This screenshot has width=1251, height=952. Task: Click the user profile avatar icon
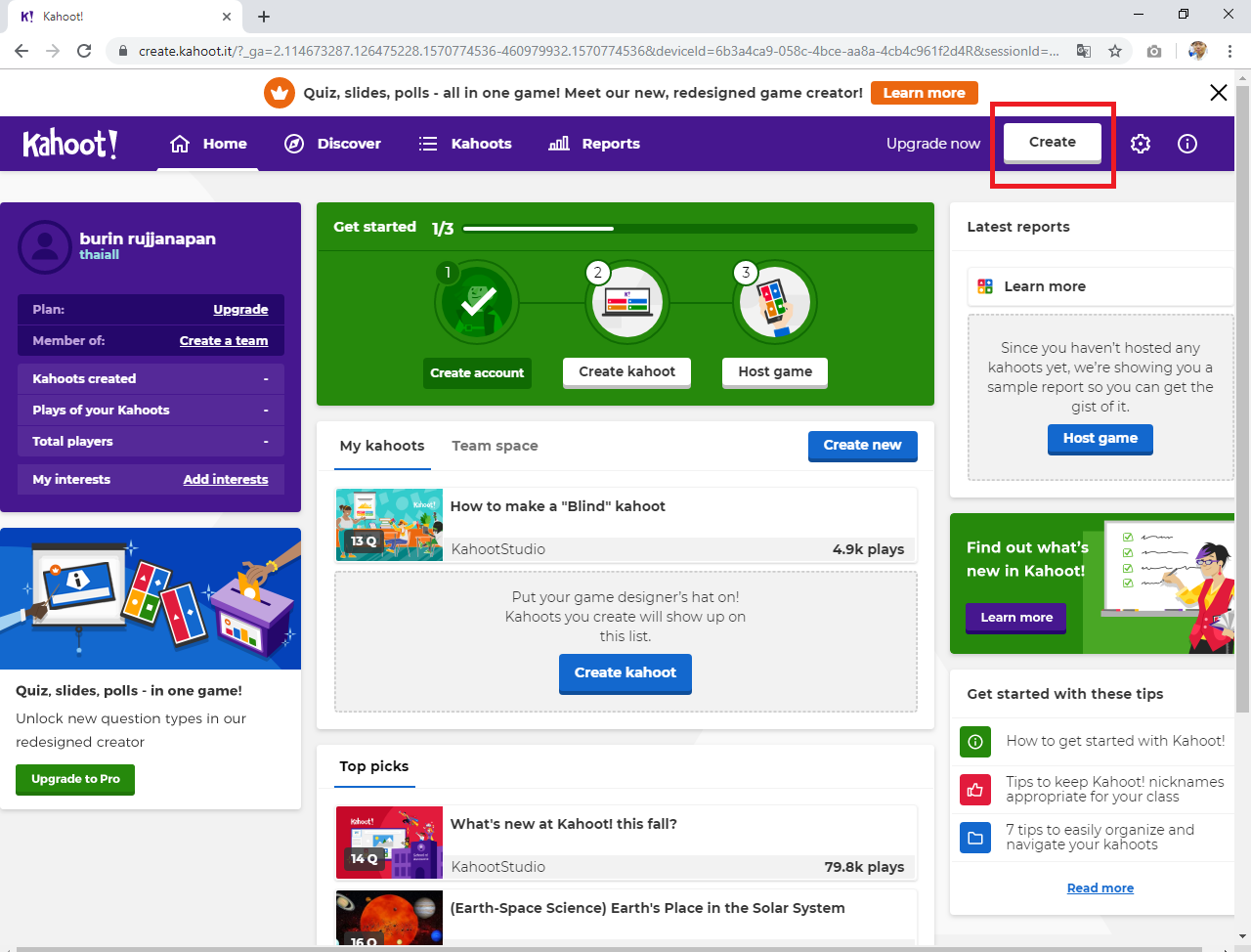(45, 246)
